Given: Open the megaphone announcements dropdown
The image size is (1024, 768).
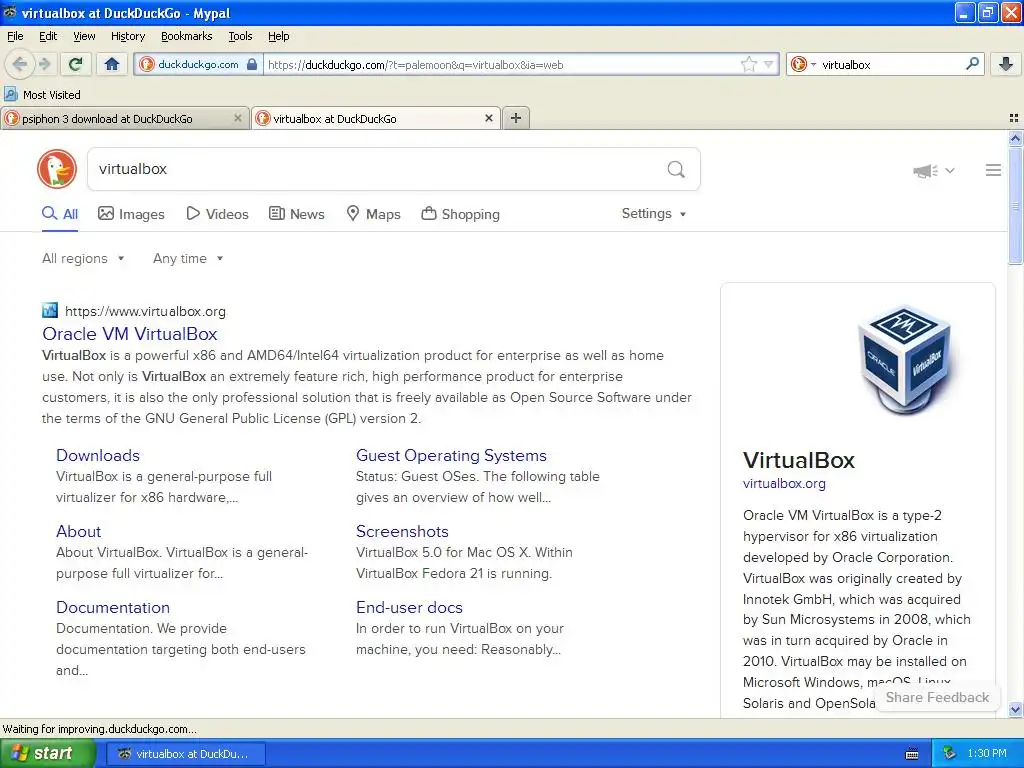Looking at the screenshot, I should point(934,170).
